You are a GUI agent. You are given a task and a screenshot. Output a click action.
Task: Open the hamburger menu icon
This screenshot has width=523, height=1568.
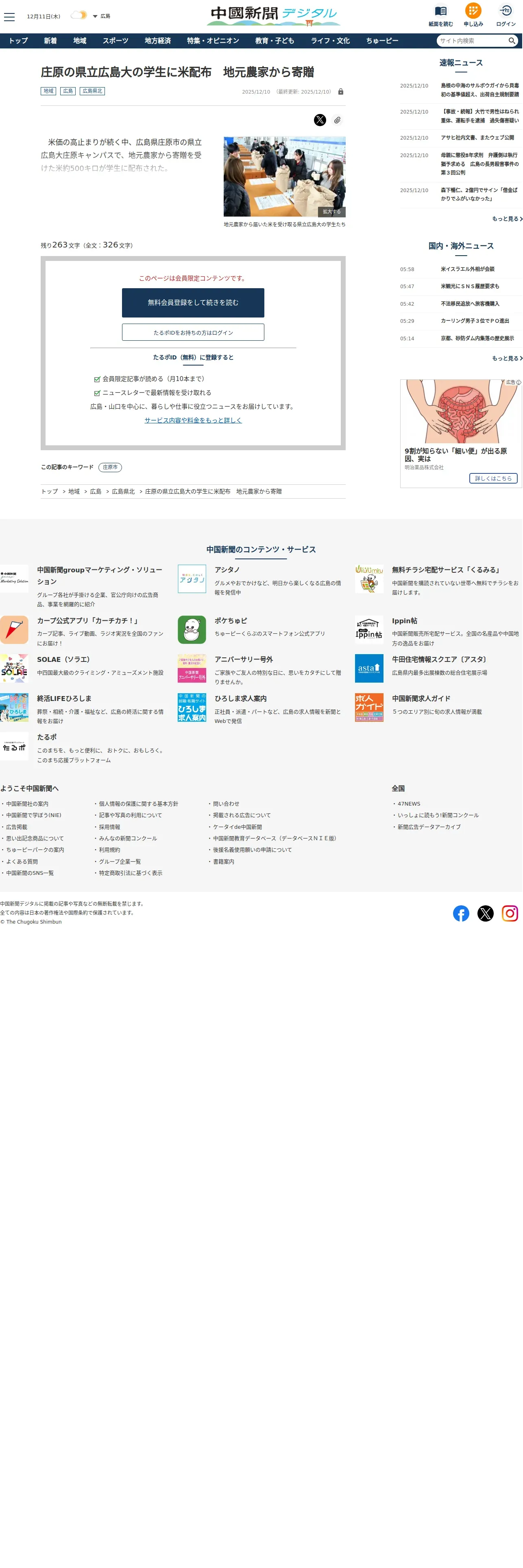[9, 17]
